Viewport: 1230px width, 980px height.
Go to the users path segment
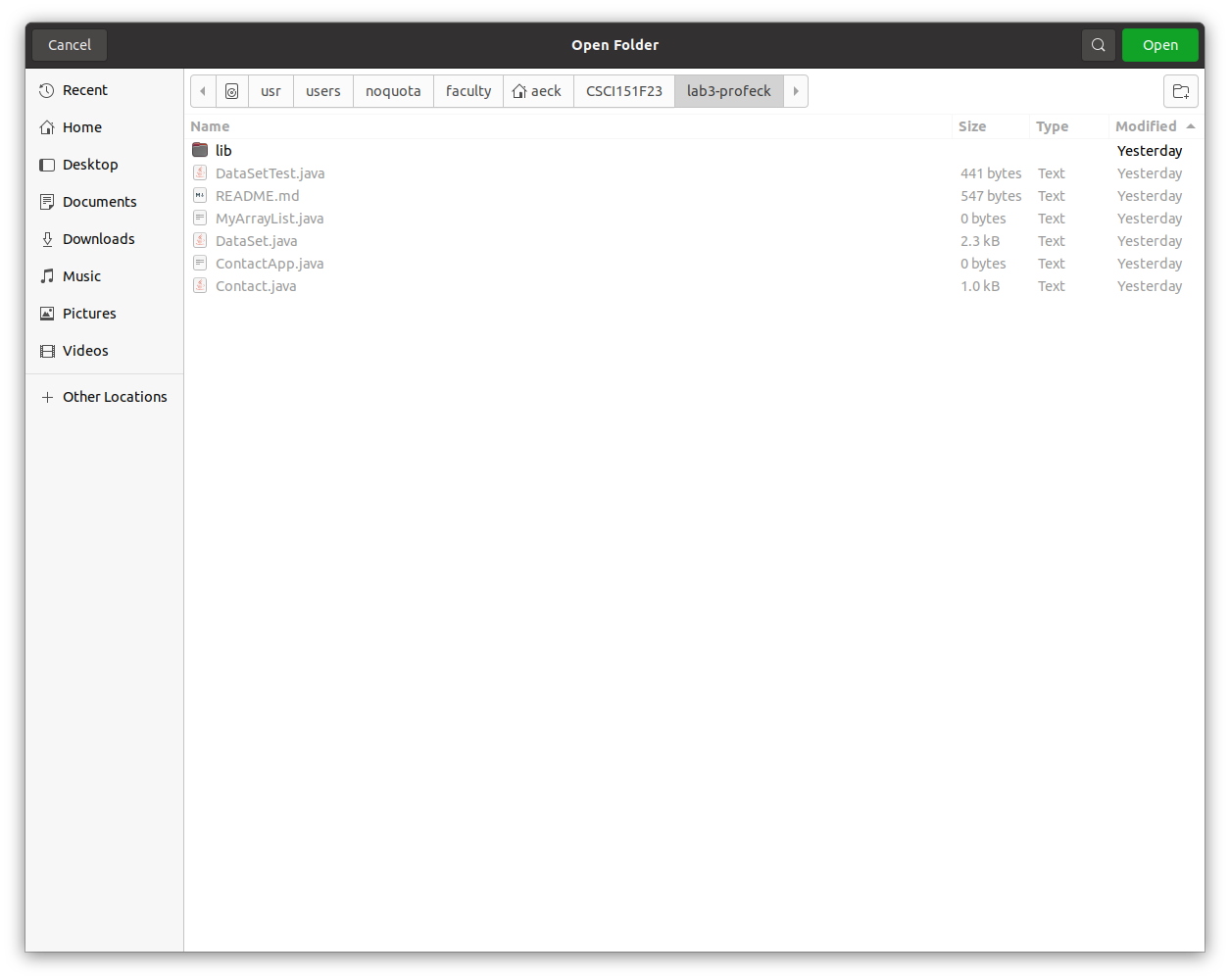323,91
